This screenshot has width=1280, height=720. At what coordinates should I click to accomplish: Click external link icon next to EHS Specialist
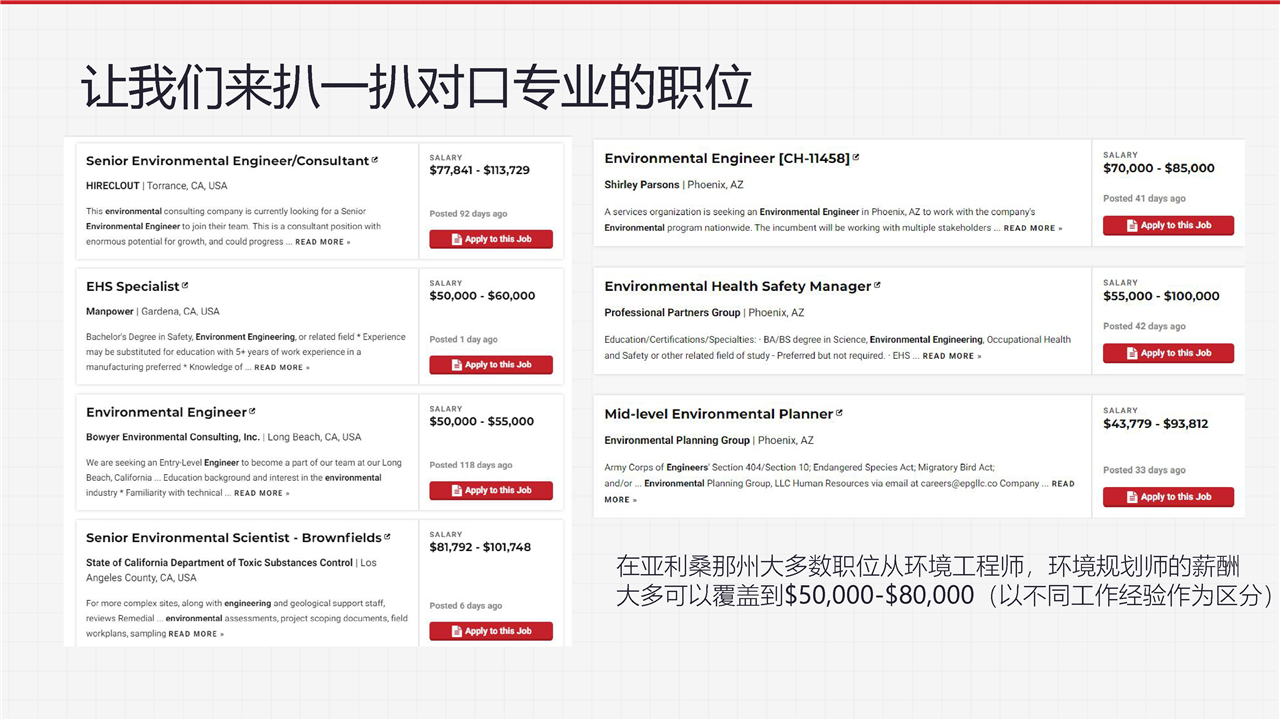click(x=185, y=285)
